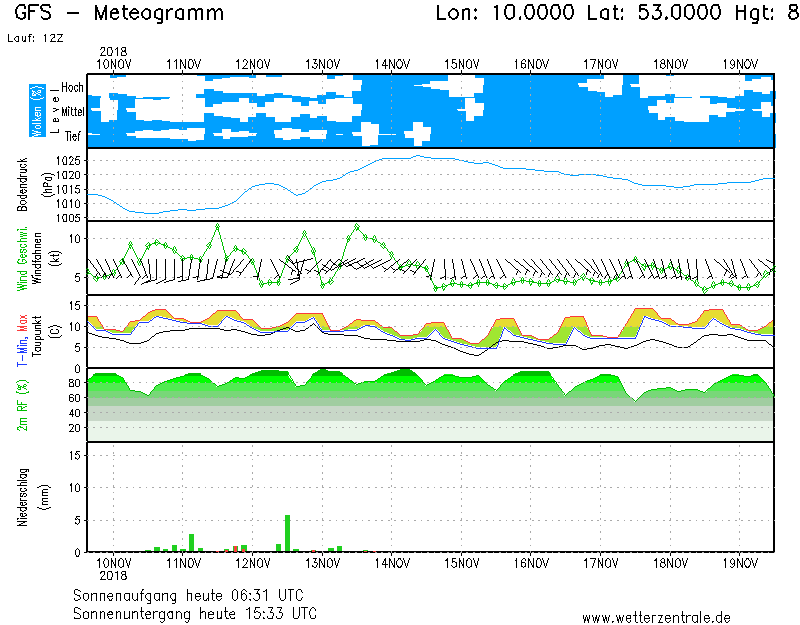
Task: Click the Lon: 10.0000 coordinate text
Action: click(x=505, y=14)
